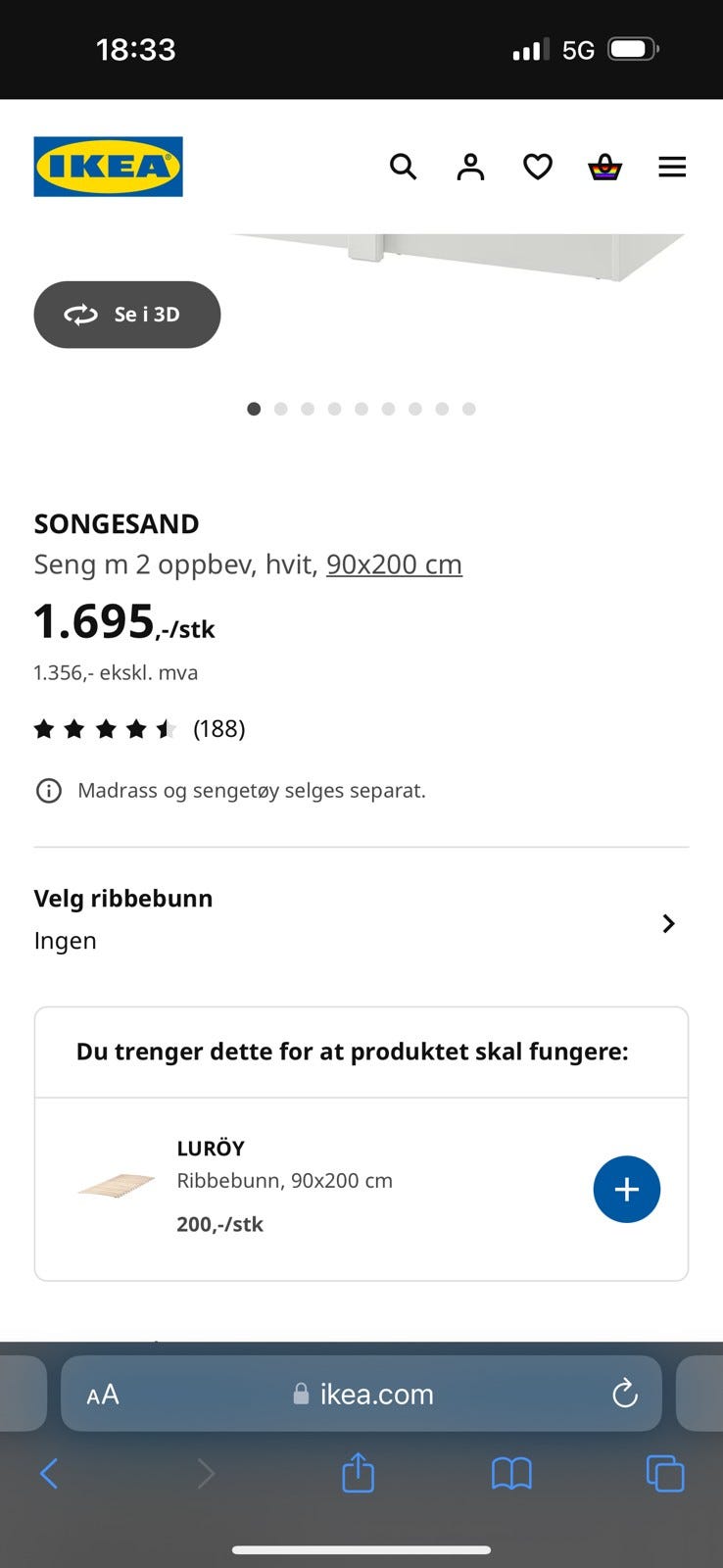The width and height of the screenshot is (723, 1568).
Task: Open the hamburger menu
Action: (x=672, y=168)
